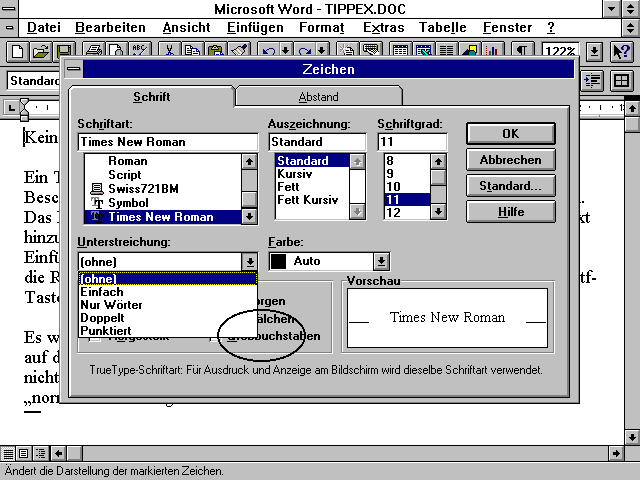Click the Borders toolbar icon at far right
The width and height of the screenshot is (640, 480).
pos(621,80)
